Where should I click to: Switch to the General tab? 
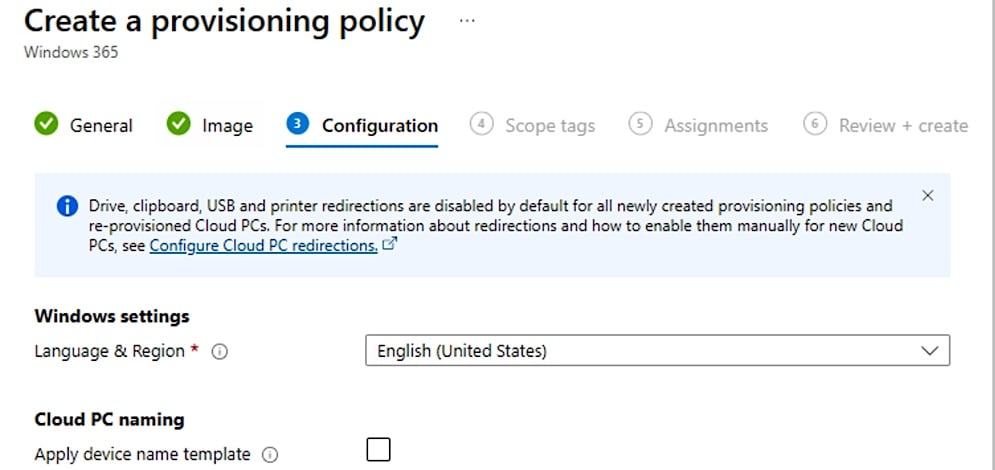point(100,125)
